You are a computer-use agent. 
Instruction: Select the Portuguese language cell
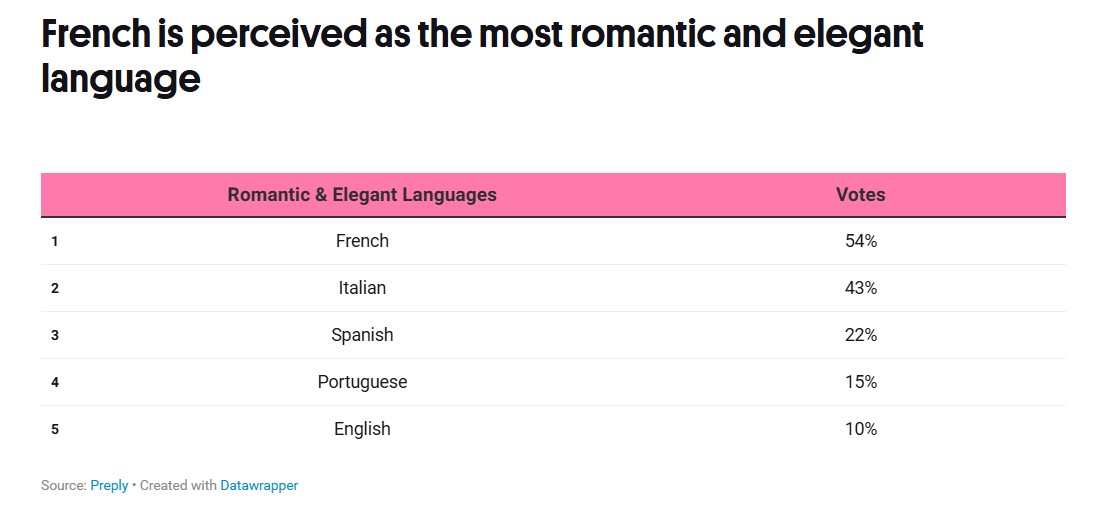point(362,382)
